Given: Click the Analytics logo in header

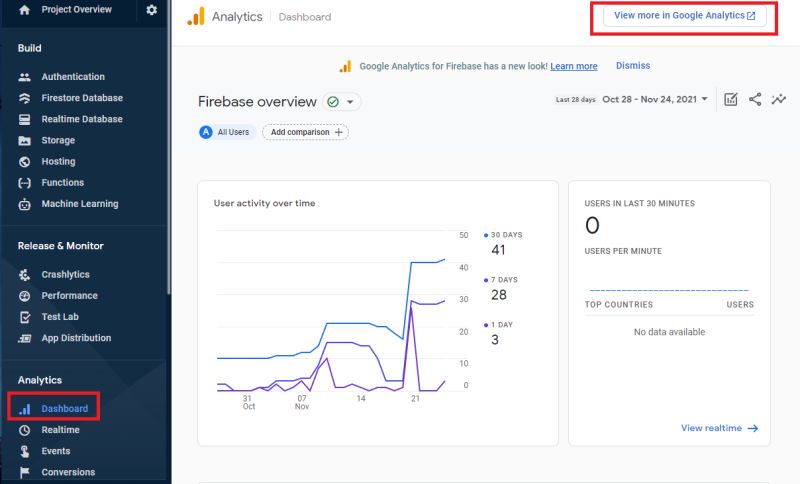Looking at the screenshot, I should pyautogui.click(x=196, y=16).
